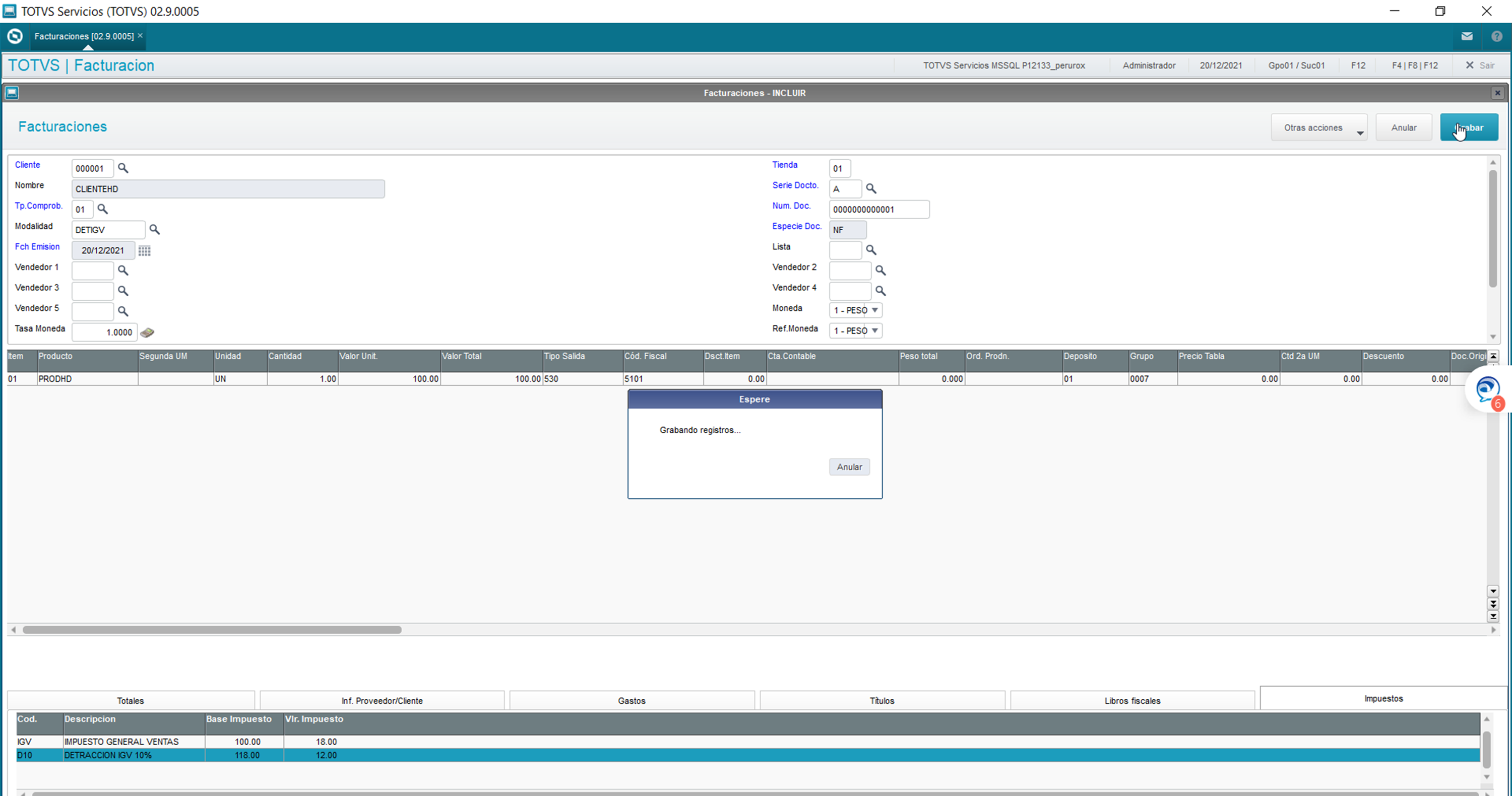Viewport: 1512px width, 796px height.
Task: Switch to the Libros fiscales tab
Action: pyautogui.click(x=1132, y=700)
